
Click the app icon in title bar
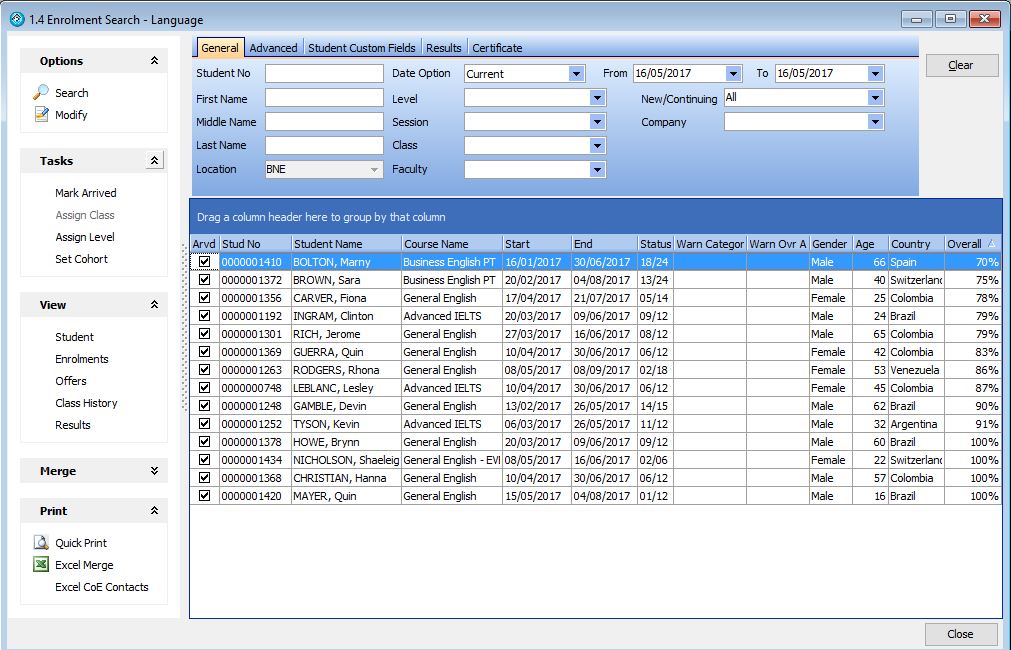pyautogui.click(x=16, y=19)
